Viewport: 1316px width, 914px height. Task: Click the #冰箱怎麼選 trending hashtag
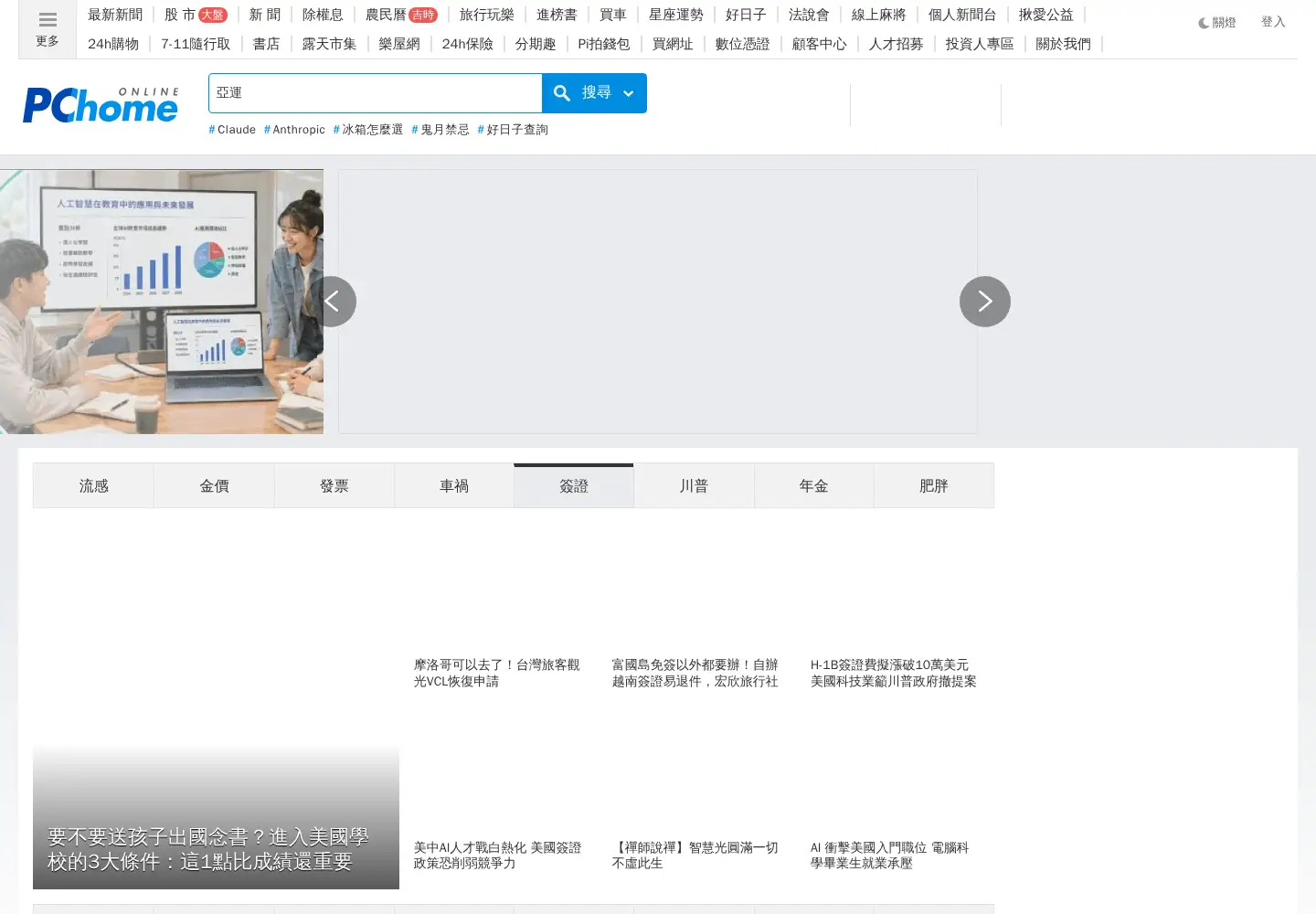coord(368,130)
